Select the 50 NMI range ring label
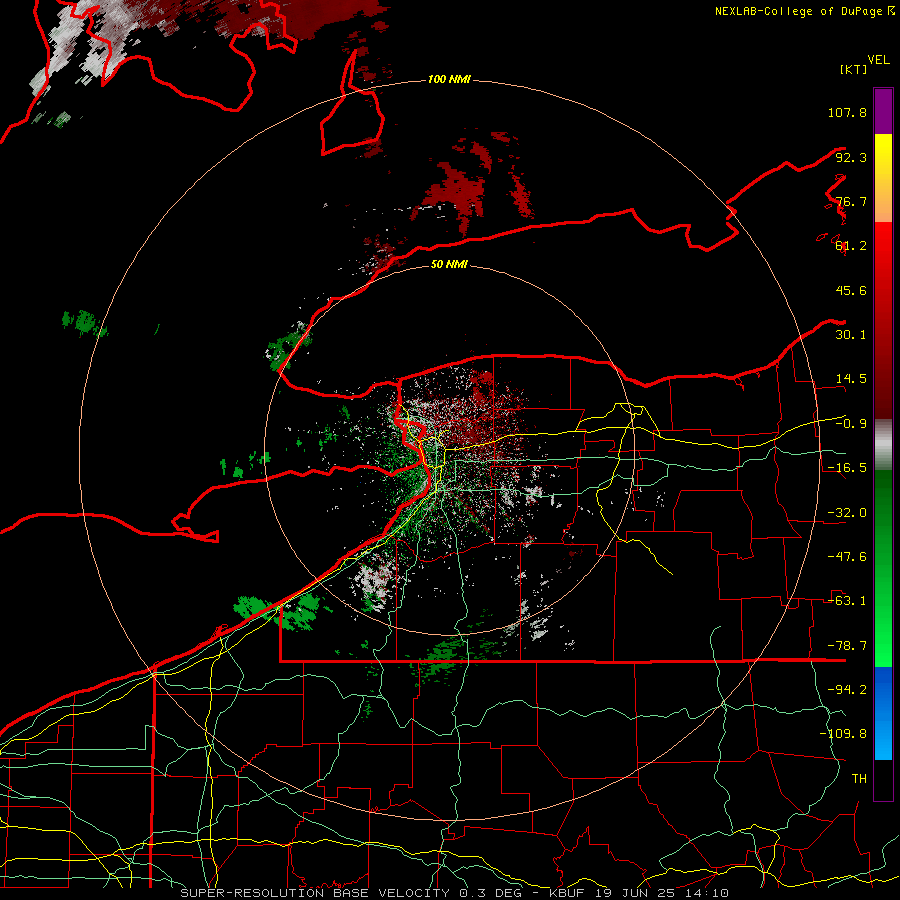The height and width of the screenshot is (900, 900). click(449, 264)
